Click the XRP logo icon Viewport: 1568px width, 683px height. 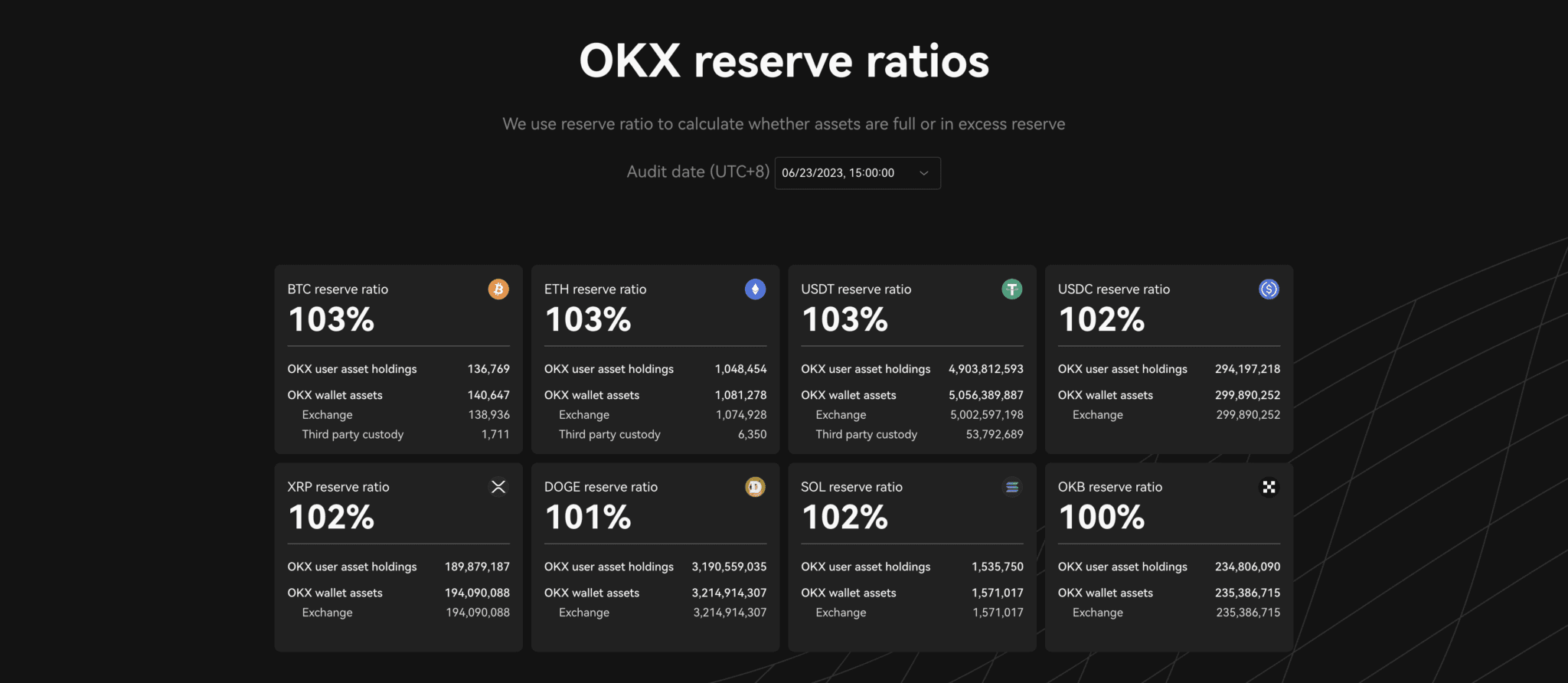[498, 487]
